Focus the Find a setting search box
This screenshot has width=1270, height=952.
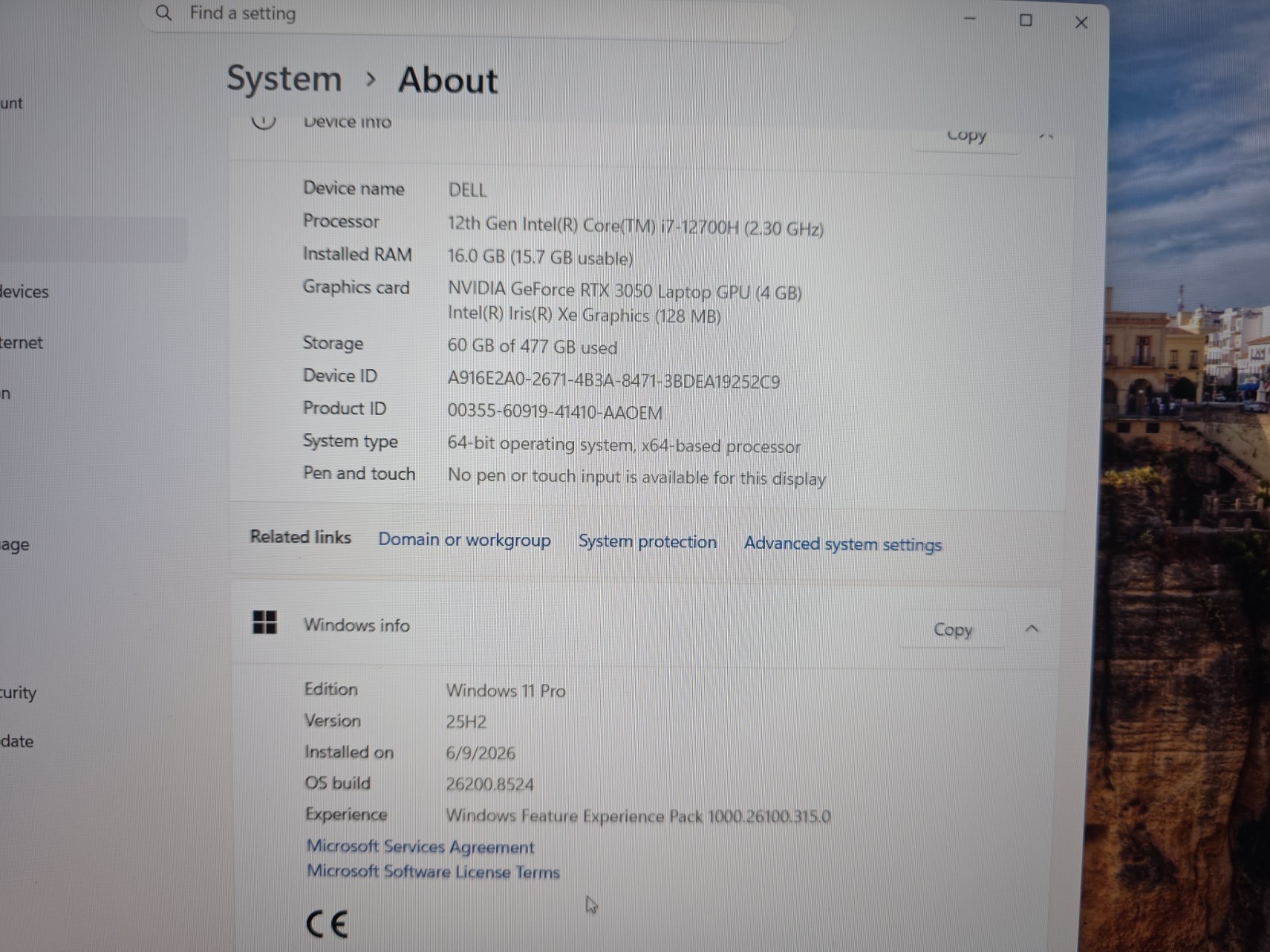tap(468, 16)
